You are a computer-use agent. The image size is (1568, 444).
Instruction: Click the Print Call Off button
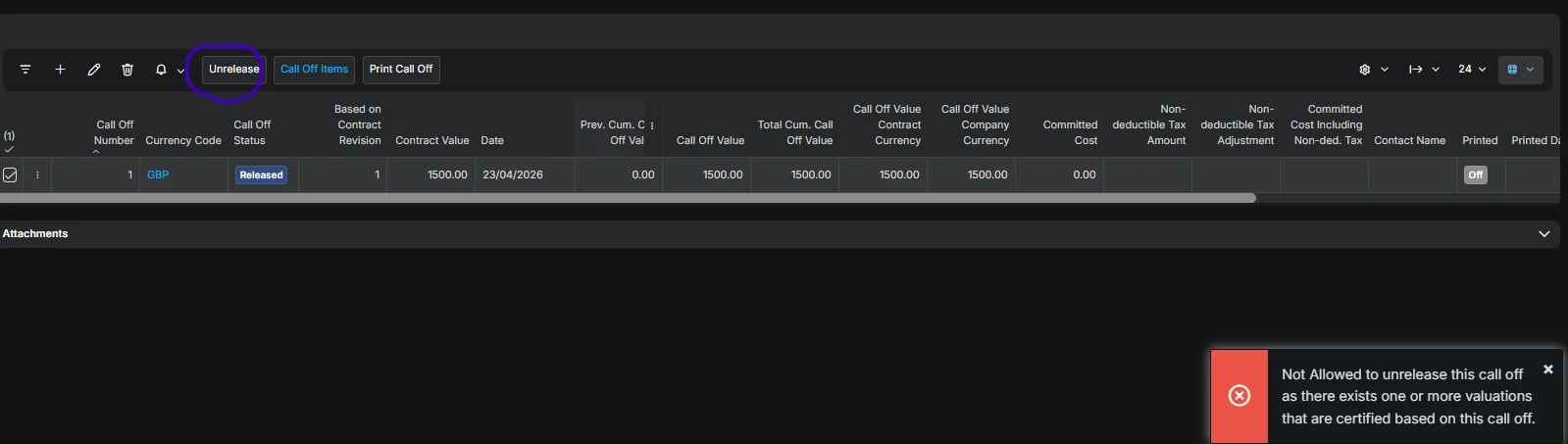[401, 70]
